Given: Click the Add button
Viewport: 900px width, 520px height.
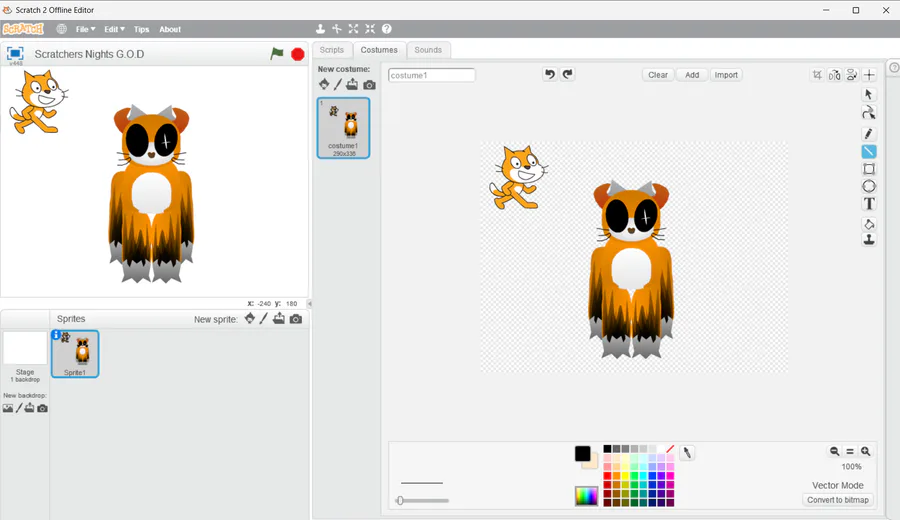Looking at the screenshot, I should [692, 75].
